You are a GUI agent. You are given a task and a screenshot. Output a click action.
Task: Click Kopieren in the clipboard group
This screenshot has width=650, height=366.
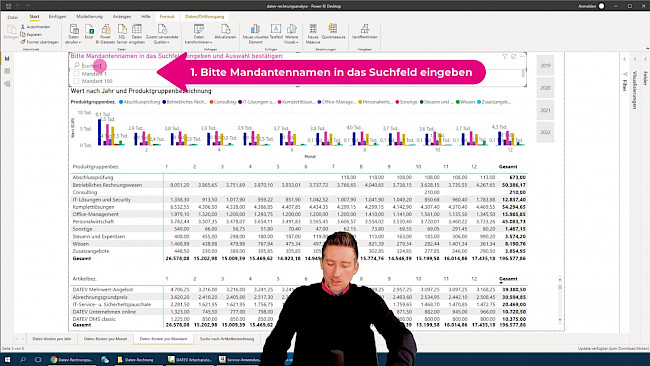[x=31, y=34]
